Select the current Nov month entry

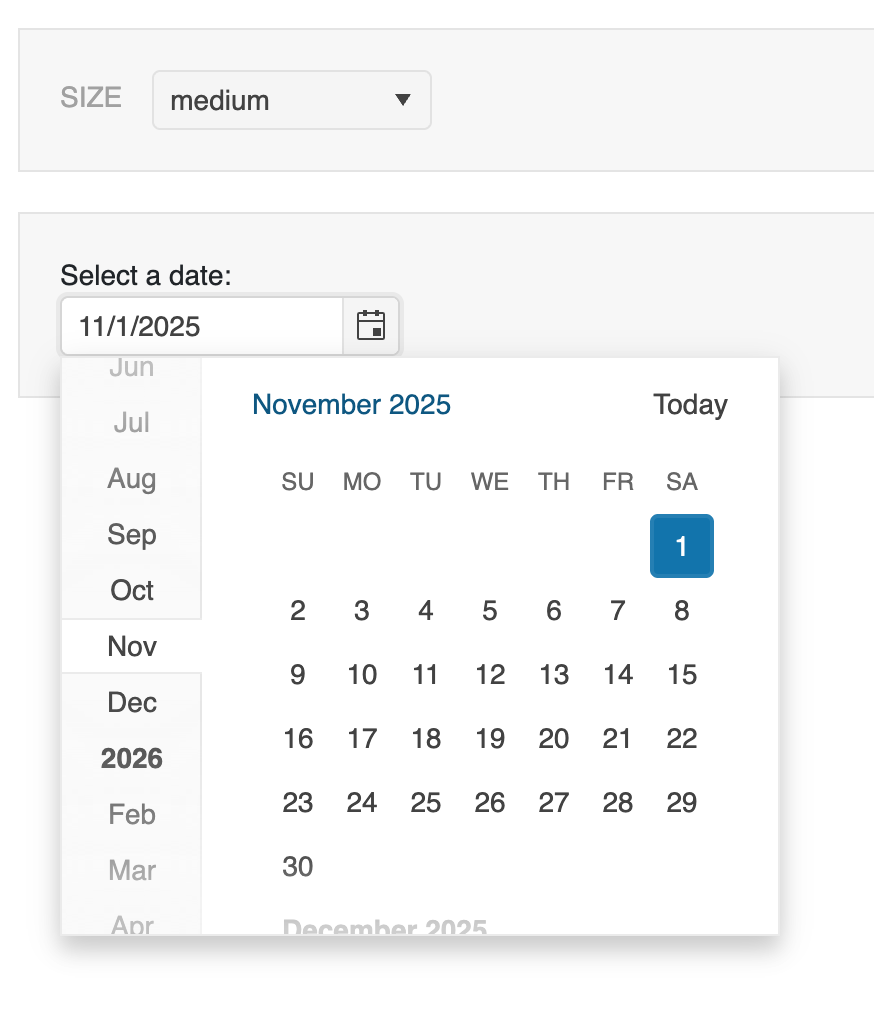[x=132, y=647]
